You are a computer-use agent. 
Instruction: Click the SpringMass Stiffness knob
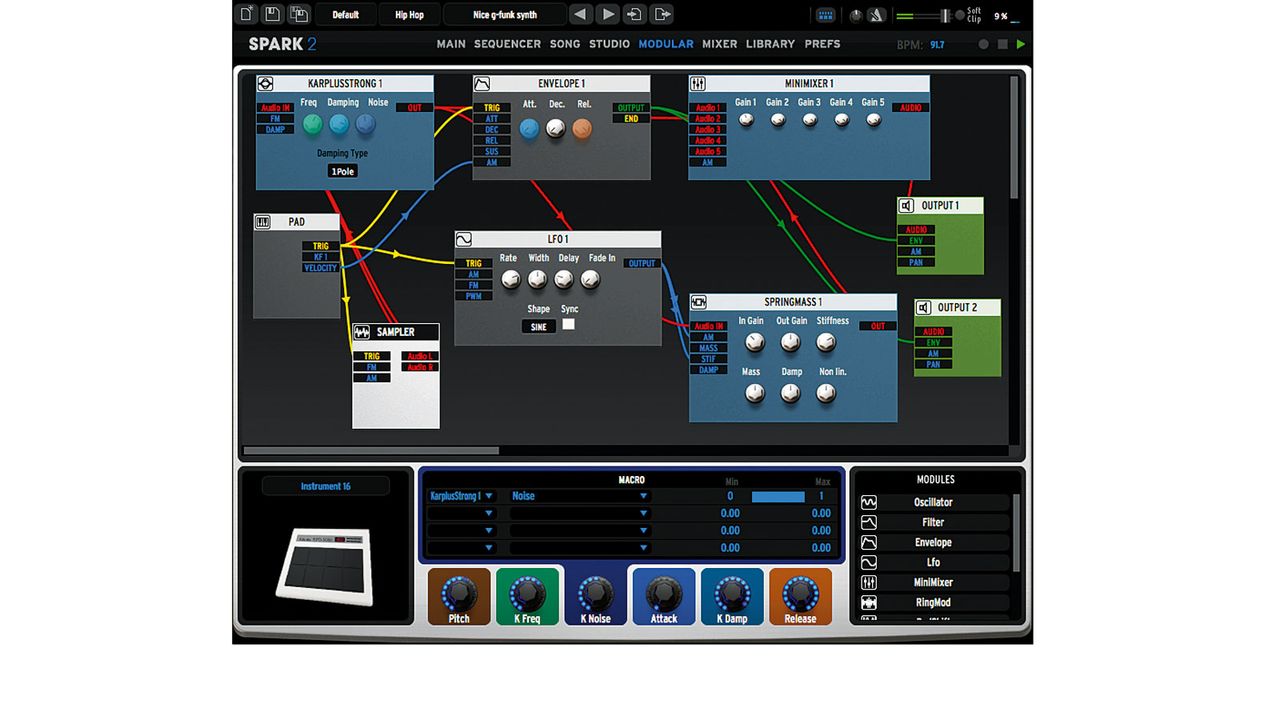(x=826, y=342)
